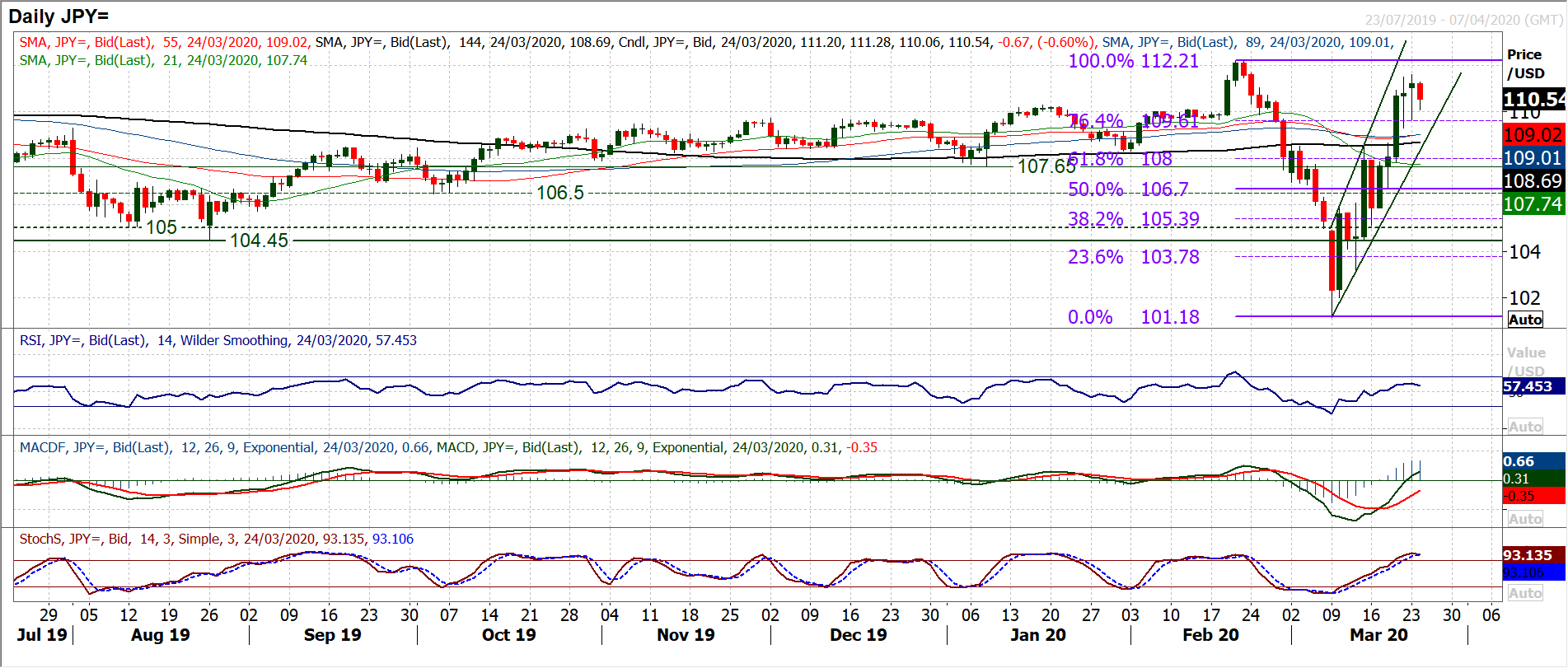This screenshot has width=1568, height=668.
Task: Click the Oct 19 month axis label
Action: 508,635
